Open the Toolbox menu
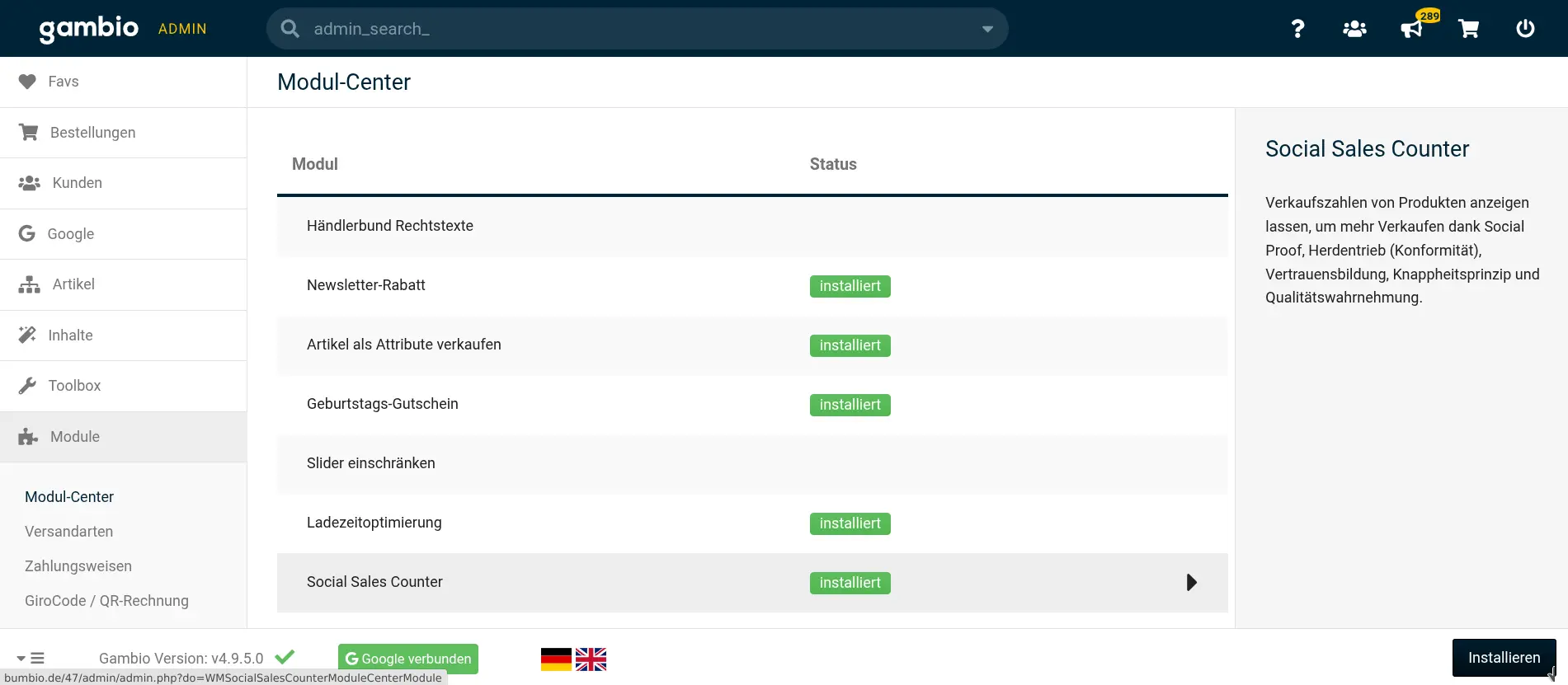 click(x=124, y=386)
